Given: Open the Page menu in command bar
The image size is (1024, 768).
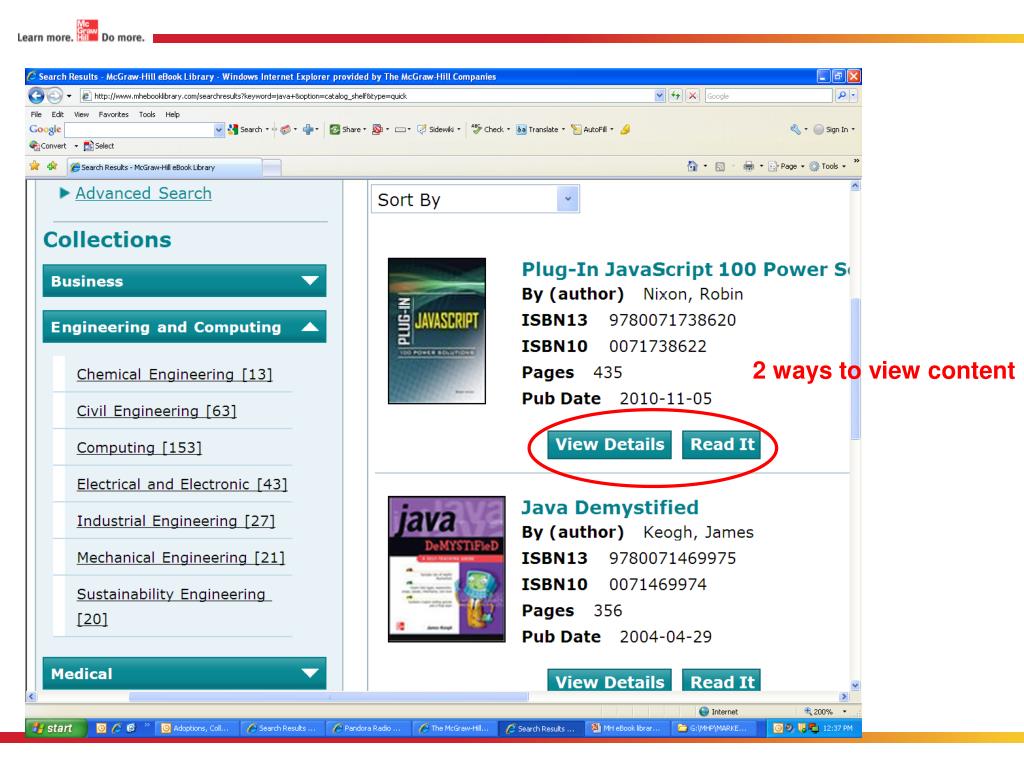Looking at the screenshot, I should [786, 166].
